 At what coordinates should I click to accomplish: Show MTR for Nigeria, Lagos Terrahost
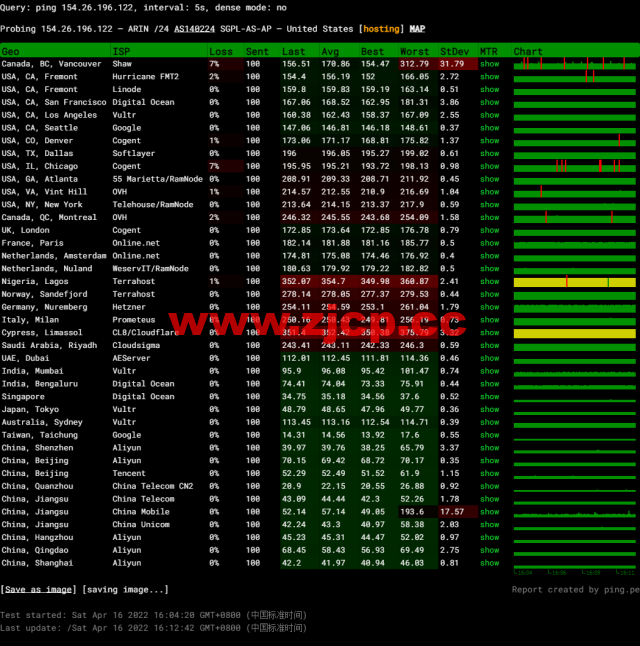(490, 281)
